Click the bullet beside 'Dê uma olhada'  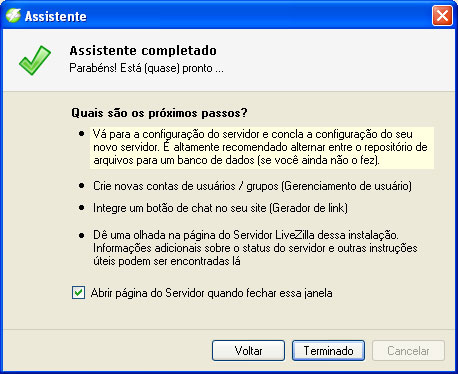(82, 235)
